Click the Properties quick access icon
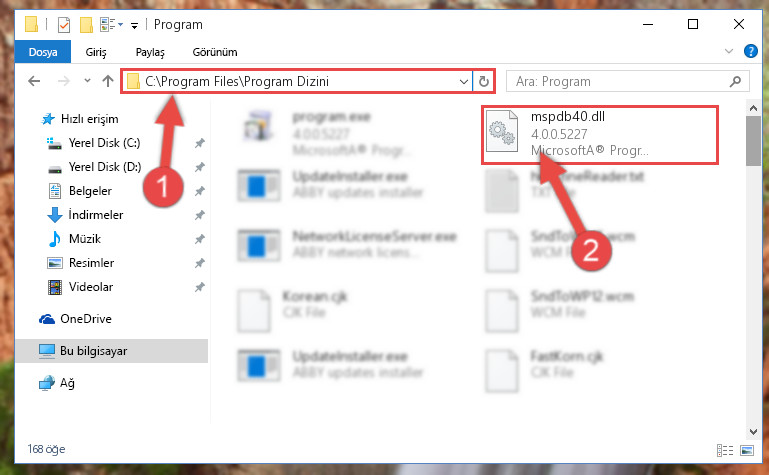The height and width of the screenshot is (475, 769). pyautogui.click(x=64, y=25)
